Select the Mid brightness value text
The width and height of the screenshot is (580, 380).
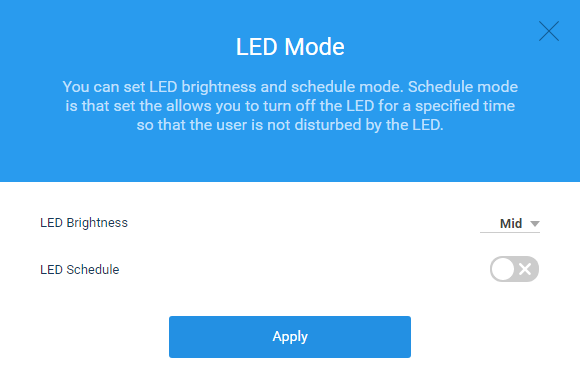tap(511, 223)
